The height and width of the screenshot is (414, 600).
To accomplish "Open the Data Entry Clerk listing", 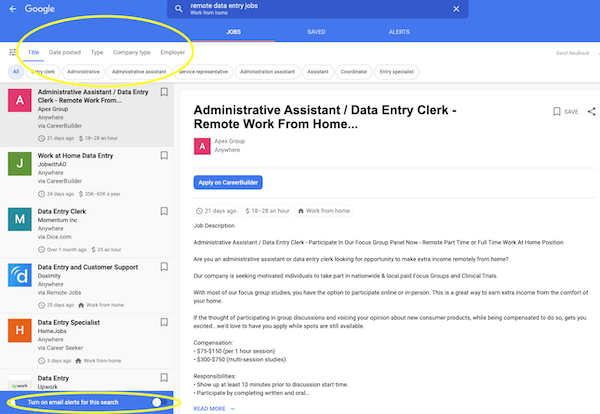I will click(86, 230).
